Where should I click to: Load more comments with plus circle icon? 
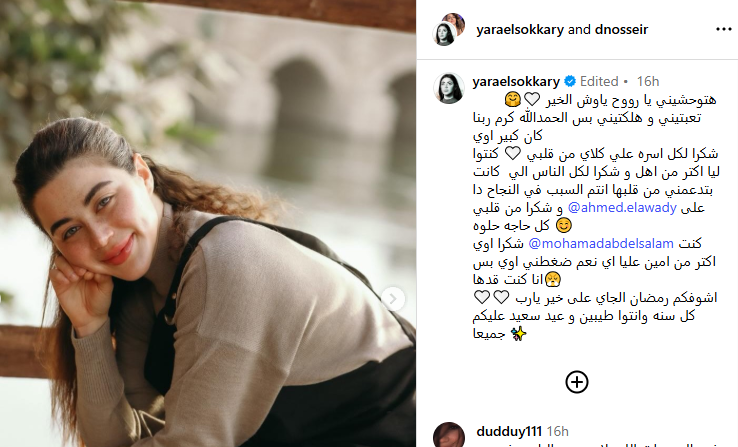(x=577, y=382)
